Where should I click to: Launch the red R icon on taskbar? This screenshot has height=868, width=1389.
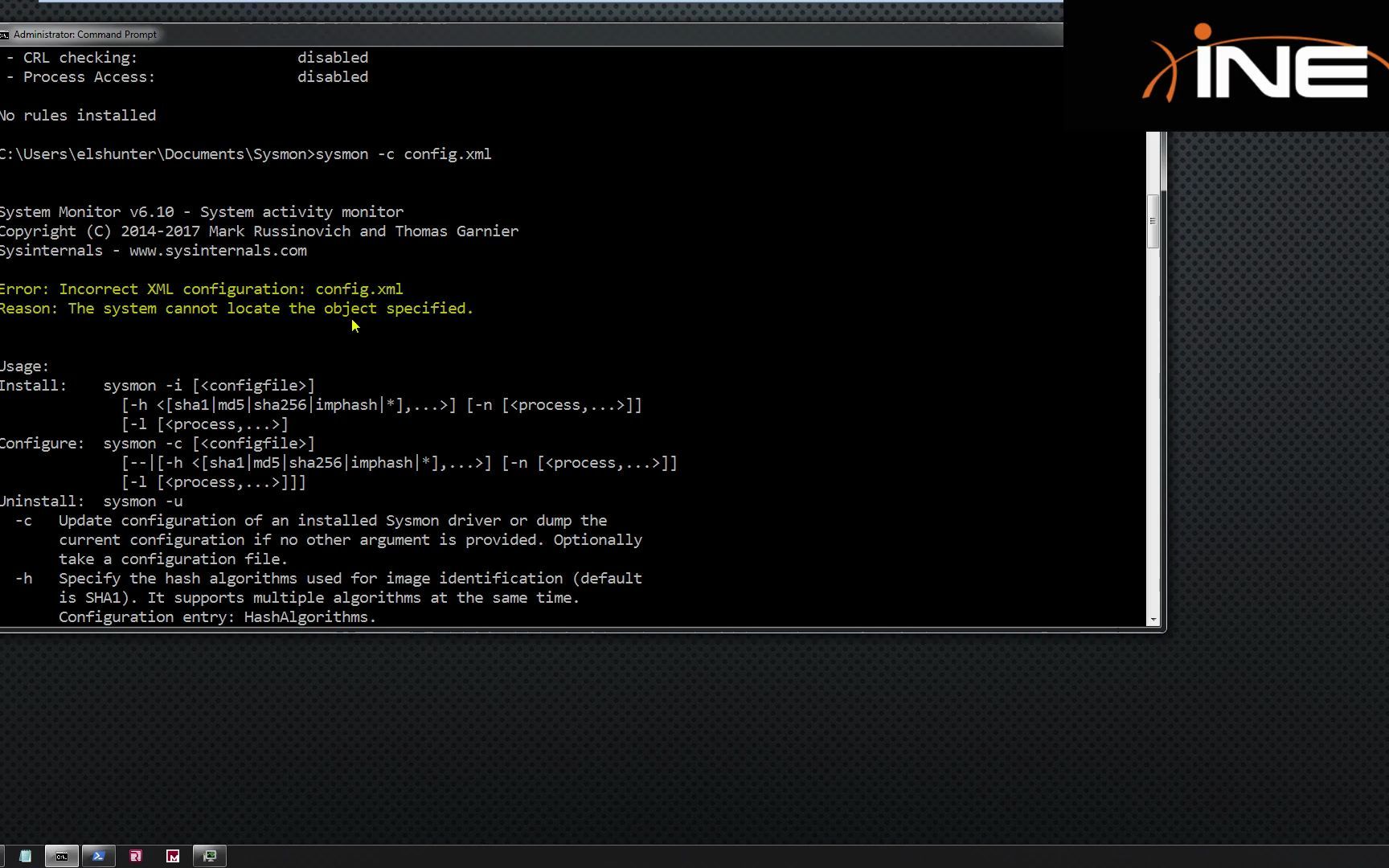pyautogui.click(x=136, y=856)
